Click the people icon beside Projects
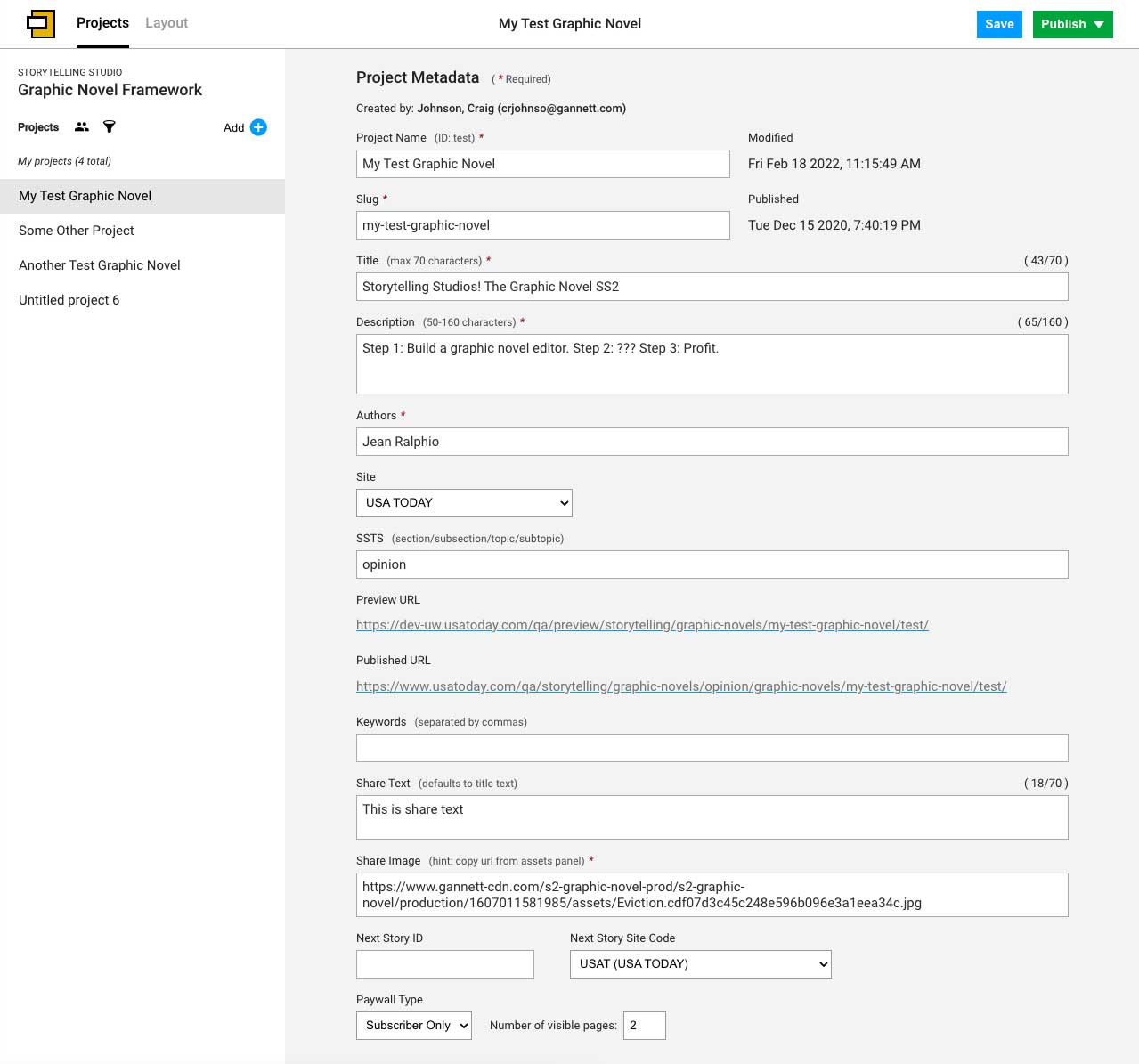 coord(82,127)
